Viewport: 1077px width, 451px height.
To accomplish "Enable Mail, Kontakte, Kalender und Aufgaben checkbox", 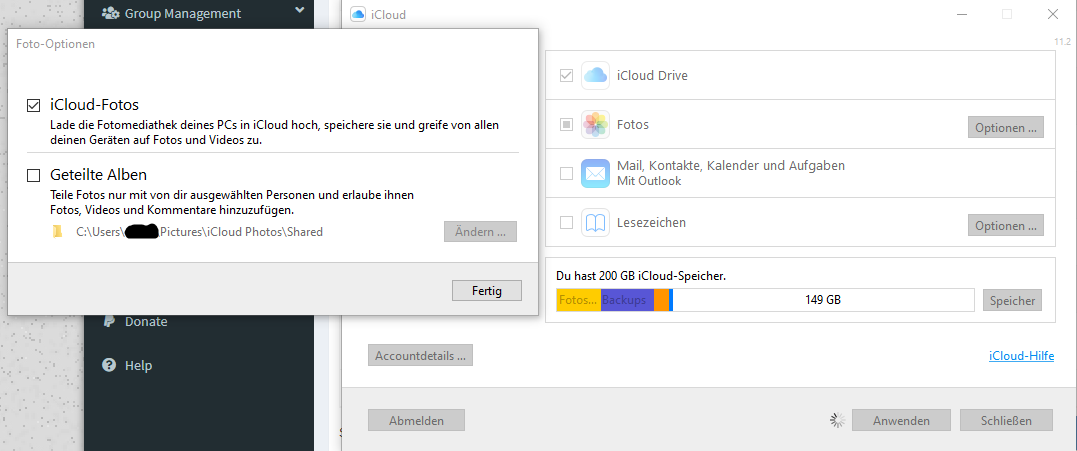I will [566, 174].
